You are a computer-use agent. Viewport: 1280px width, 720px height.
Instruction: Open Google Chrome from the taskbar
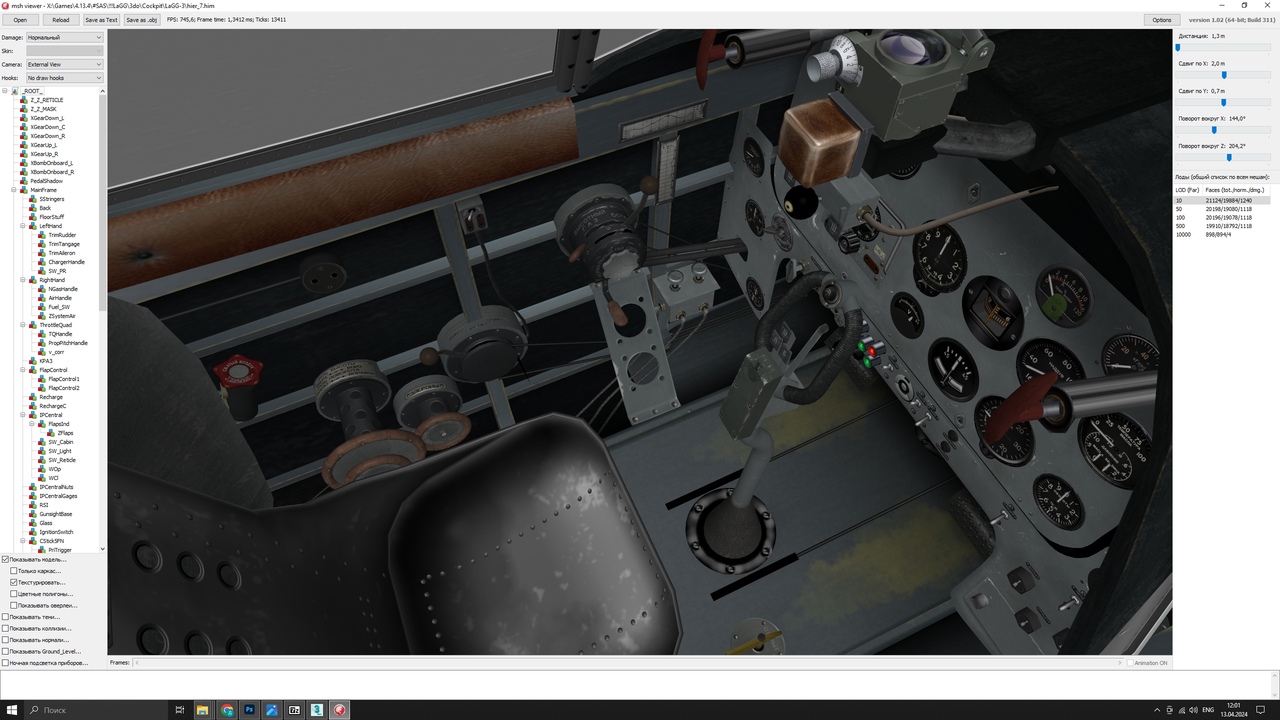(227, 710)
